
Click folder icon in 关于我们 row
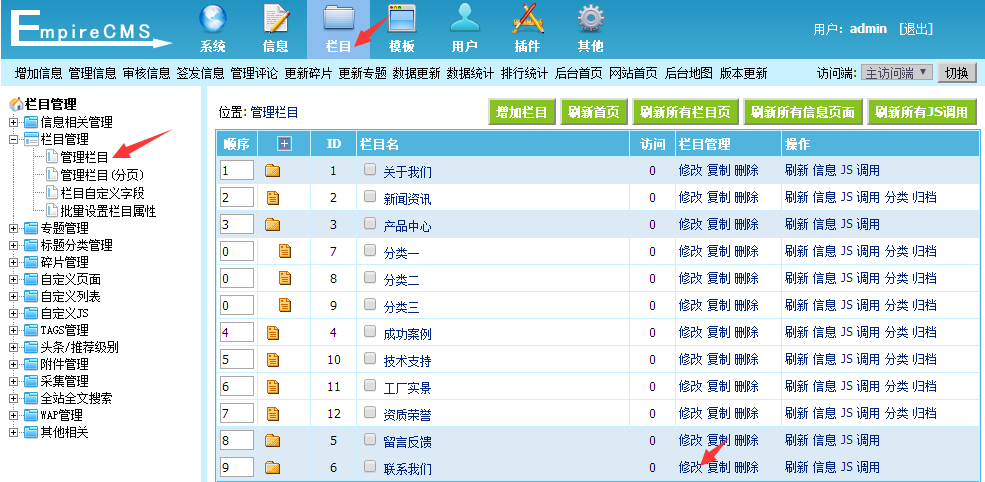272,171
